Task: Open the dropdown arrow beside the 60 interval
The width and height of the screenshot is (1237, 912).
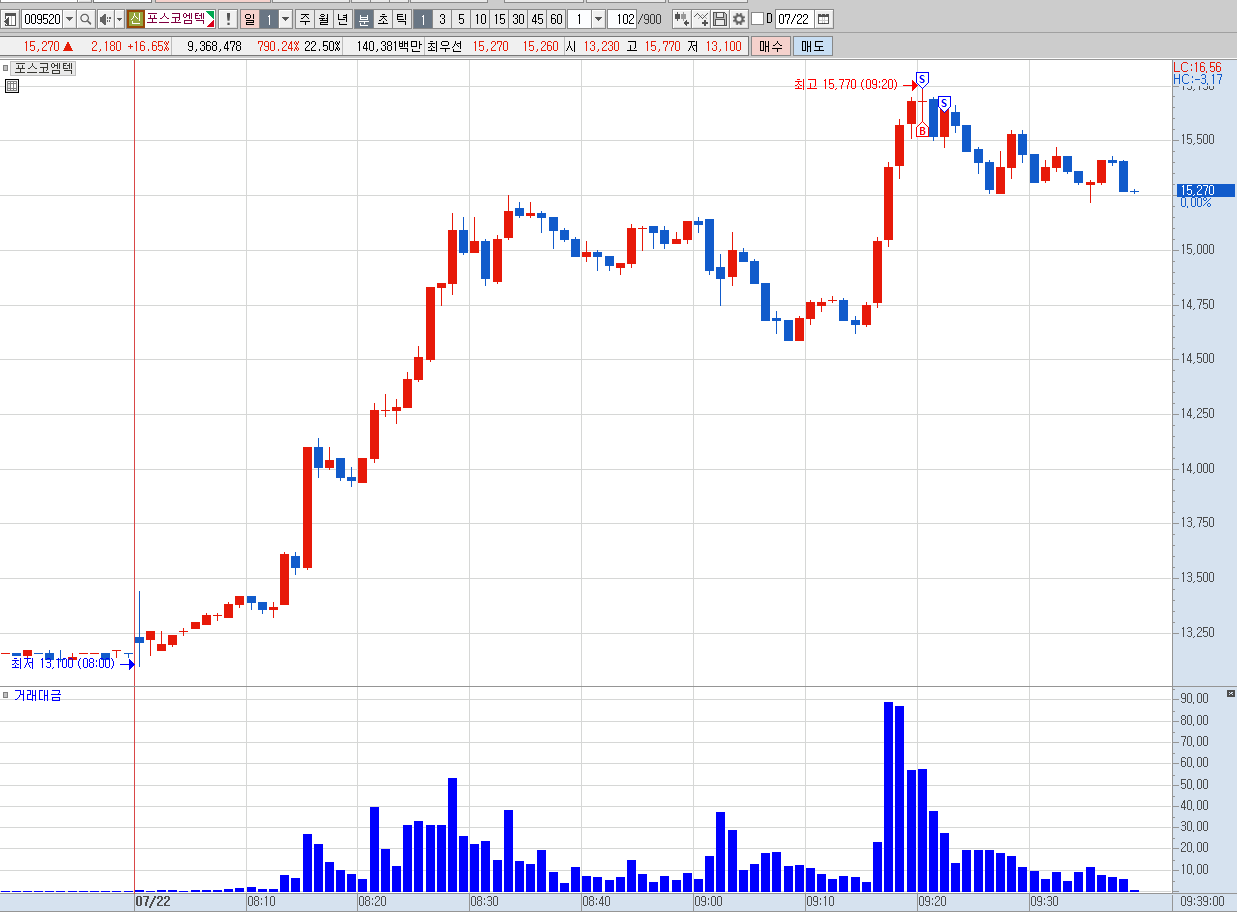Action: pos(598,19)
